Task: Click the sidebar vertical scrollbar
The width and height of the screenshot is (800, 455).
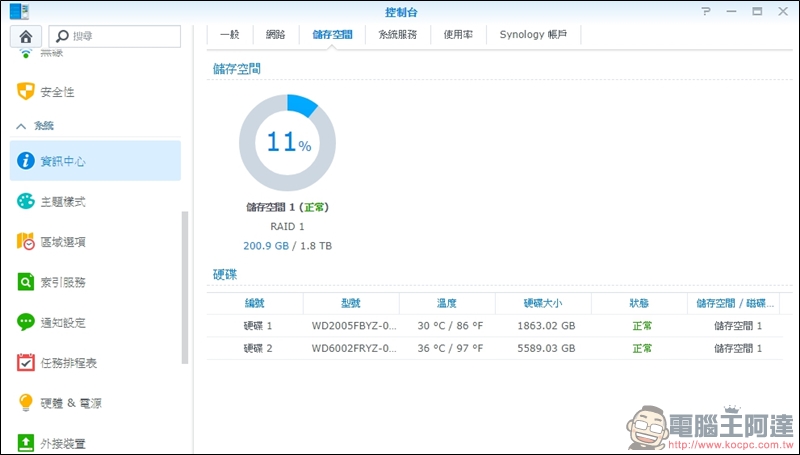Action: coord(185,287)
